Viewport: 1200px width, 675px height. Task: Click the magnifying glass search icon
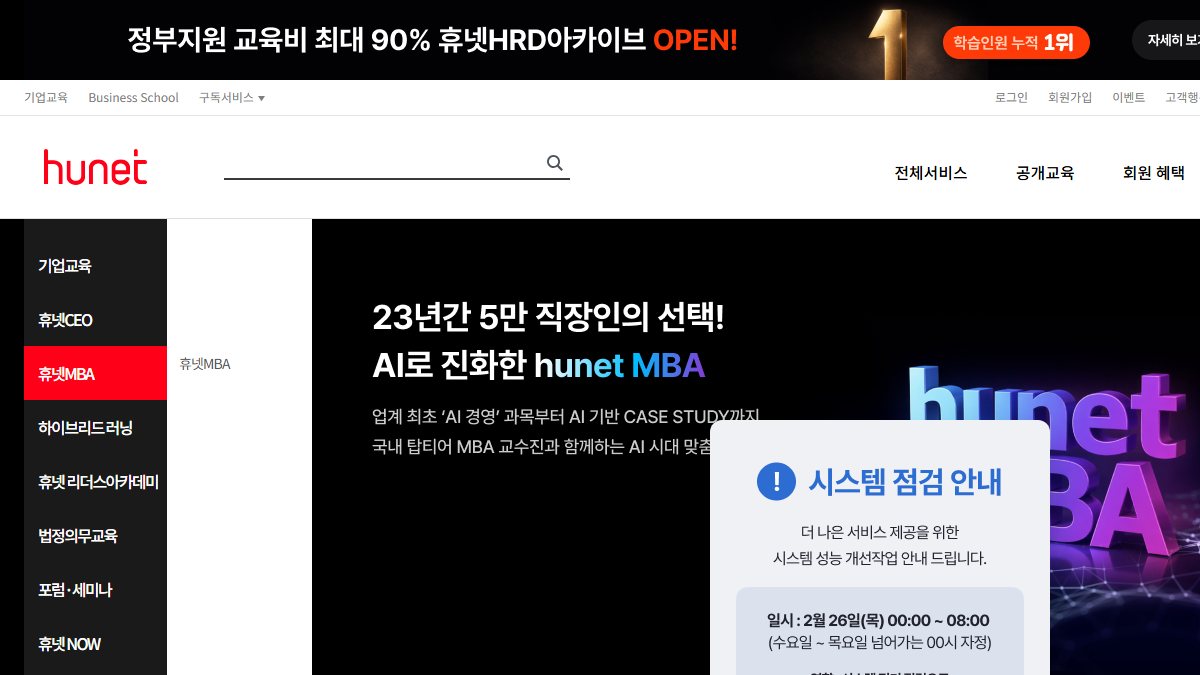(555, 163)
